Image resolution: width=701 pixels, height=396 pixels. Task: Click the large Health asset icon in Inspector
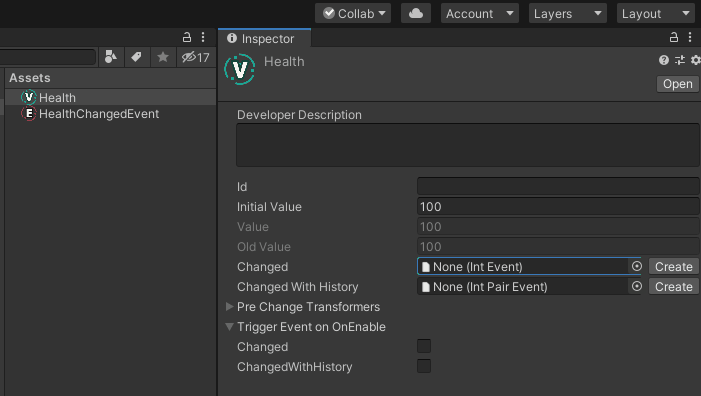240,69
